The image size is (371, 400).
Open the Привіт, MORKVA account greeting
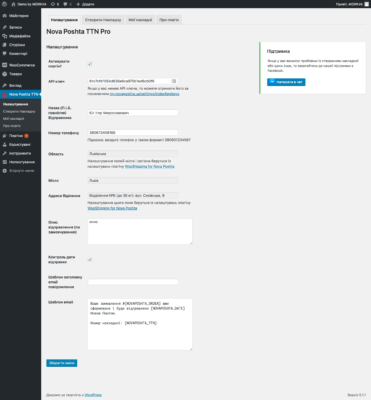[349, 4]
